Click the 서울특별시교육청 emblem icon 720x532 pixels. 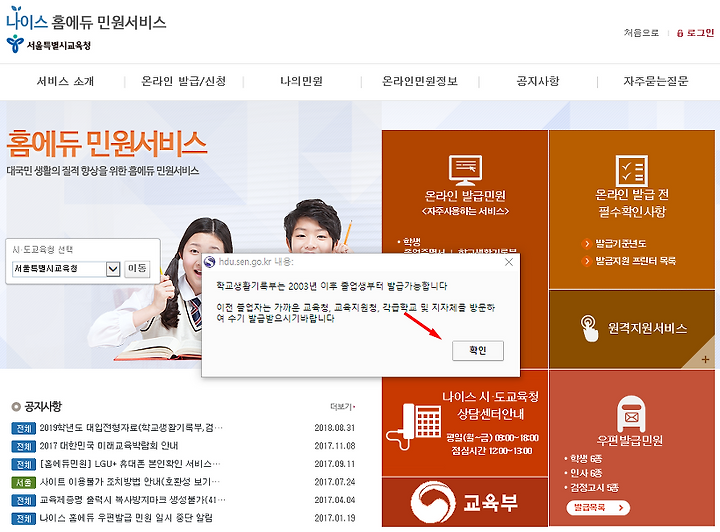tap(15, 44)
